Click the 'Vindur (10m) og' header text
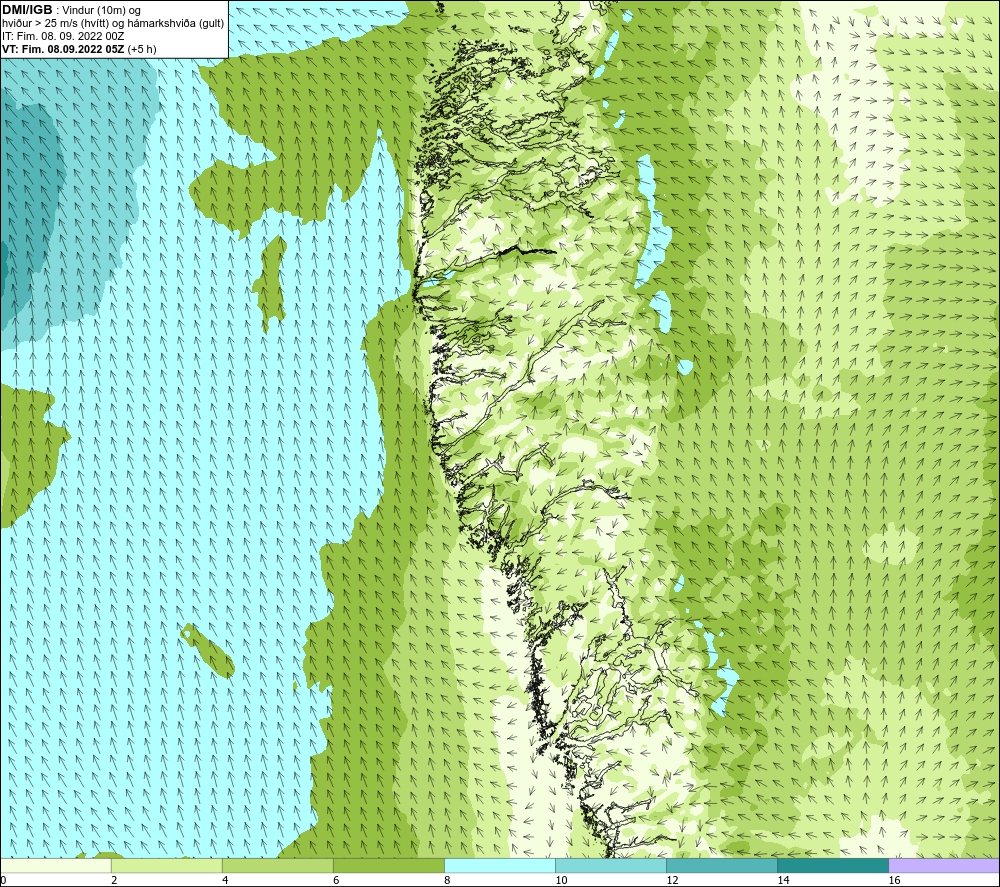1000x887 pixels. pyautogui.click(x=101, y=11)
